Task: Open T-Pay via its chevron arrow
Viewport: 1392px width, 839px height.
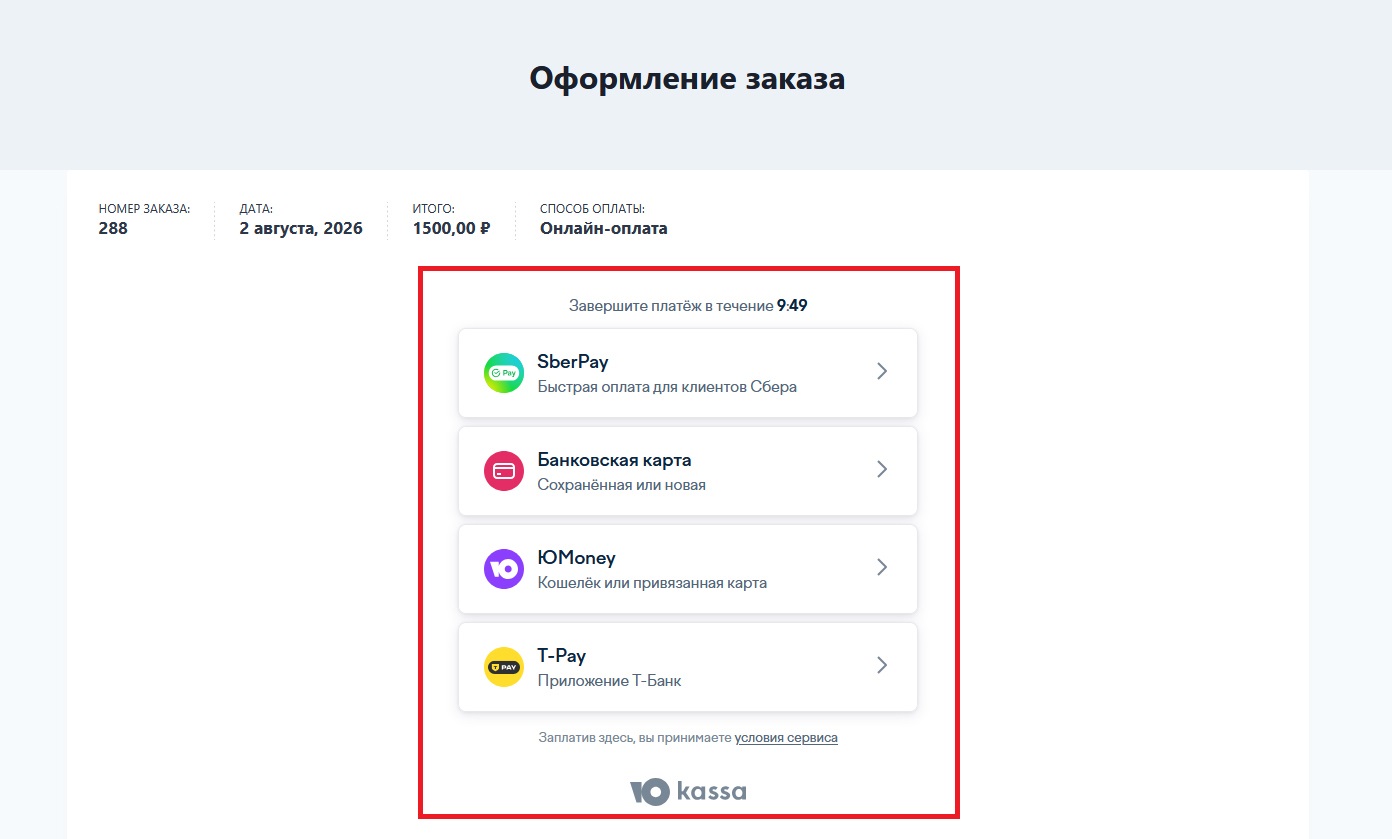Action: tap(882, 665)
